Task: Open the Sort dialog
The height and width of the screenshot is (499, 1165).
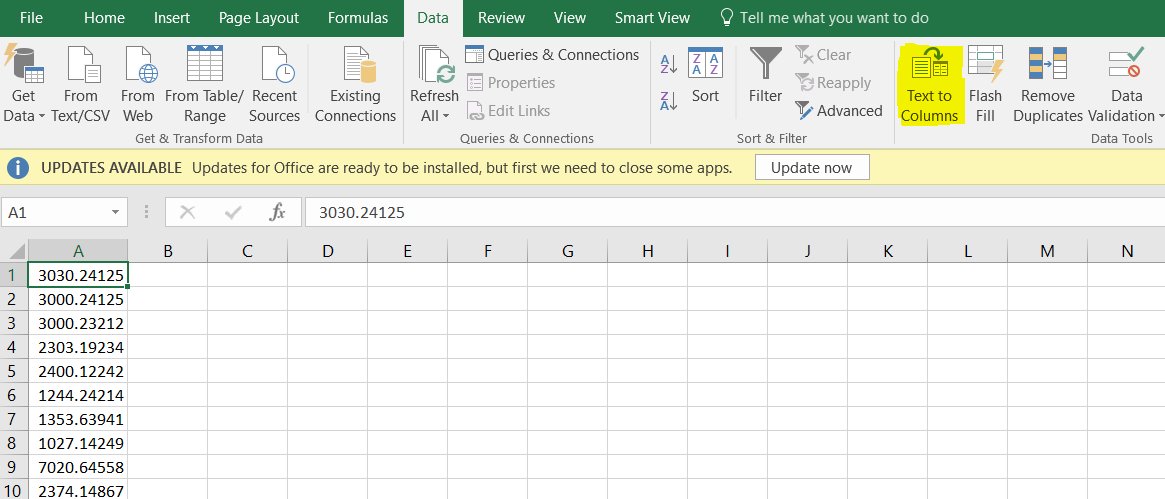Action: pos(705,75)
